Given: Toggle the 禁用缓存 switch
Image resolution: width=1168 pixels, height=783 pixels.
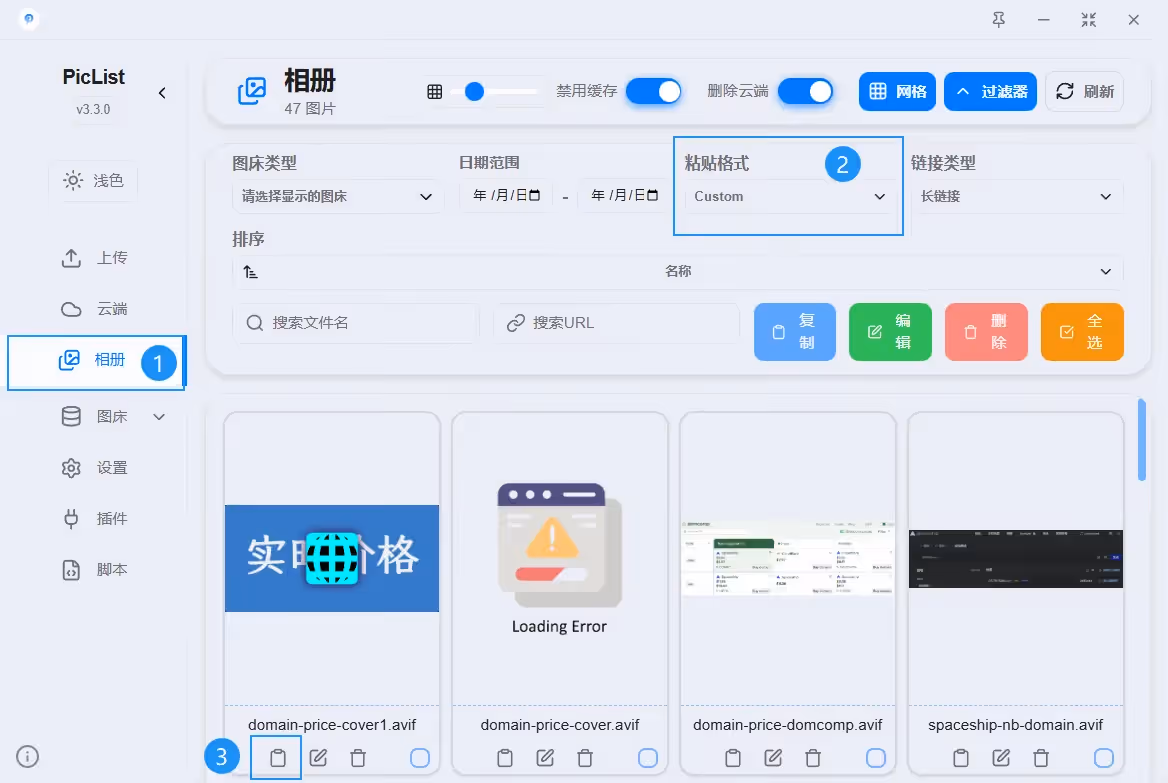Looking at the screenshot, I should point(653,92).
